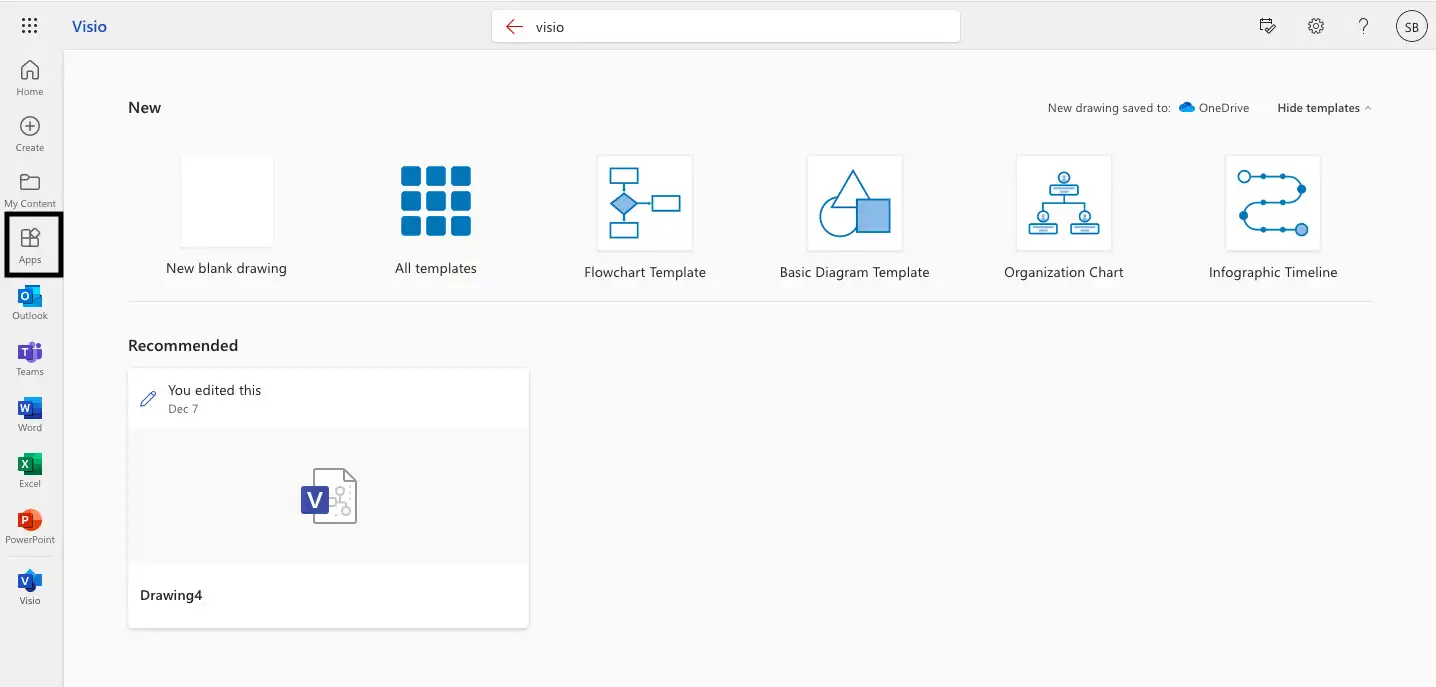
Task: Open the Help question mark icon
Action: point(1363,27)
